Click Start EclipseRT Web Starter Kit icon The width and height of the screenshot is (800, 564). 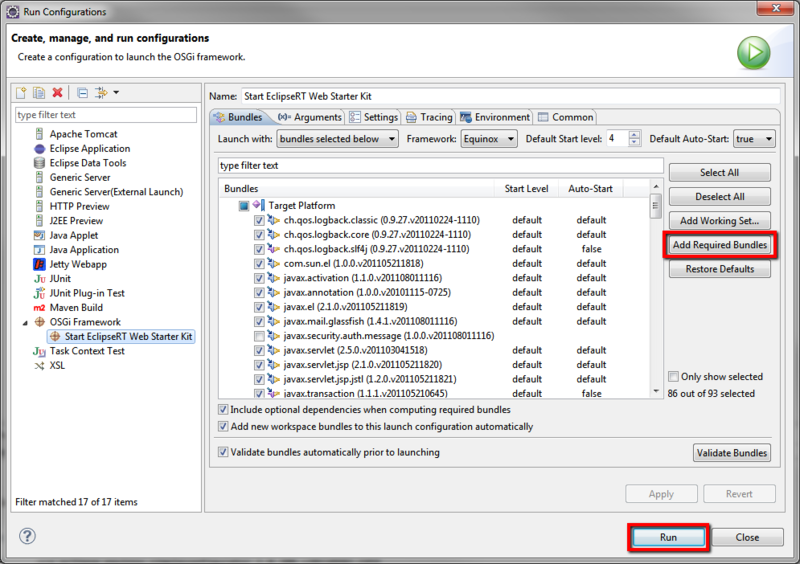(x=55, y=336)
